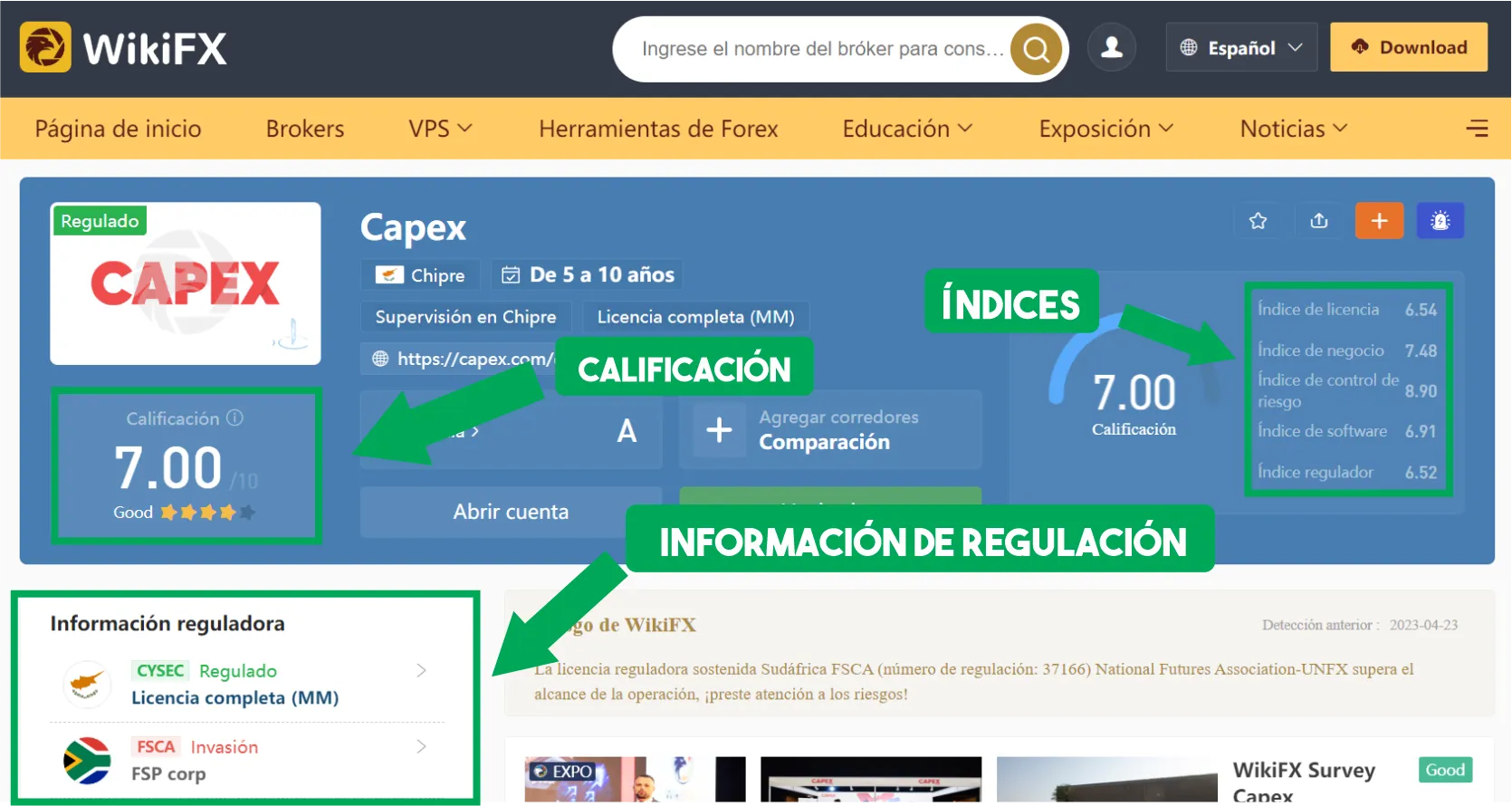Click the Capex broker logo

(x=186, y=283)
